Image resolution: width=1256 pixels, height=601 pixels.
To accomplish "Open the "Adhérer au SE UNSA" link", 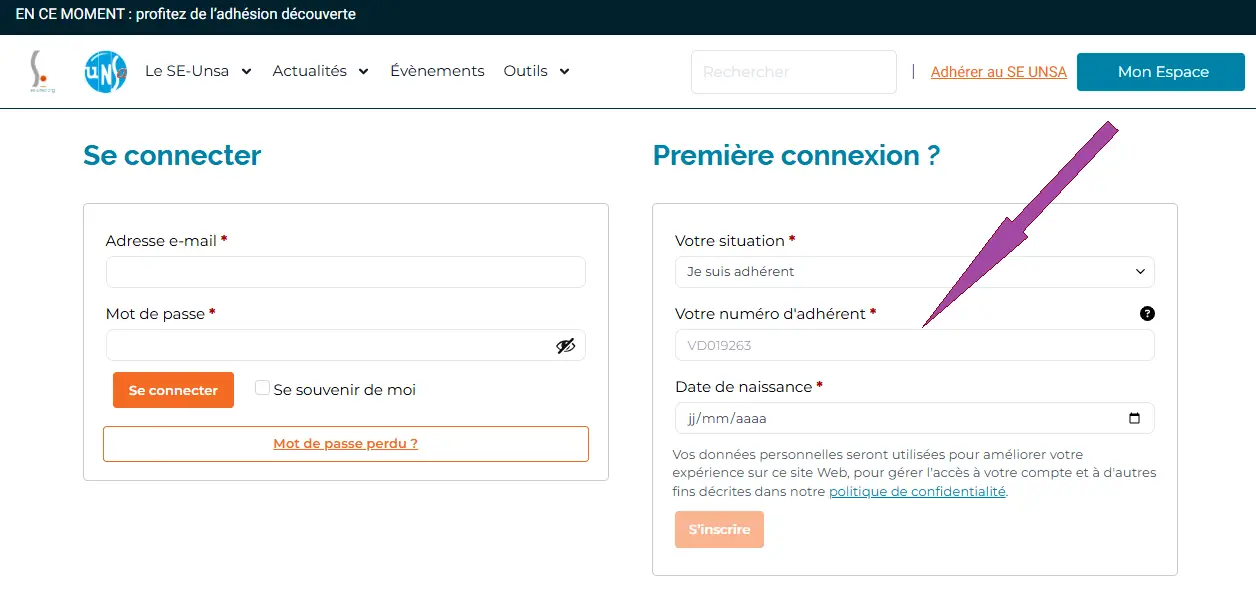I will point(998,72).
